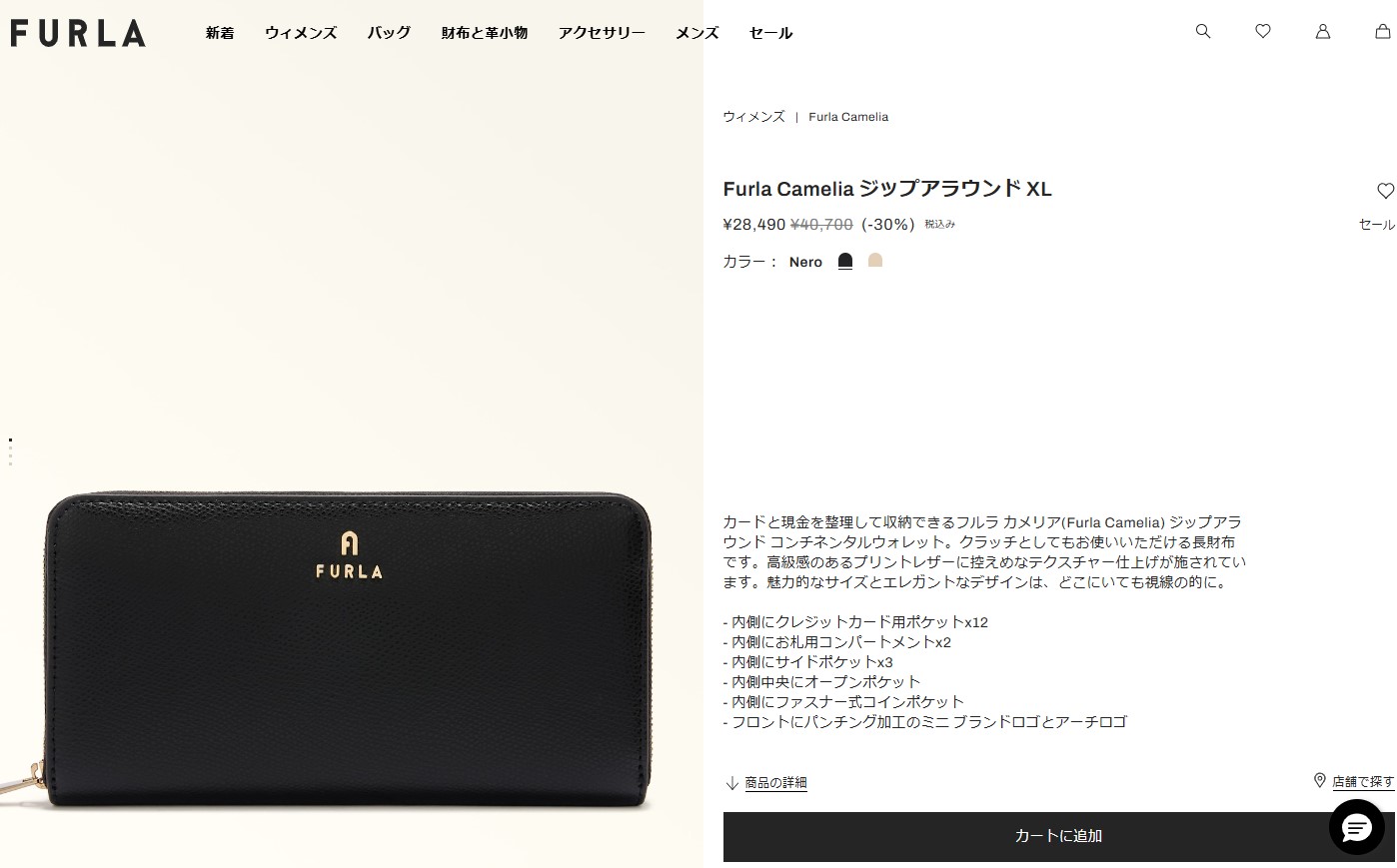The image size is (1397, 868).
Task: Select the Nero black color swatch
Action: tap(845, 261)
